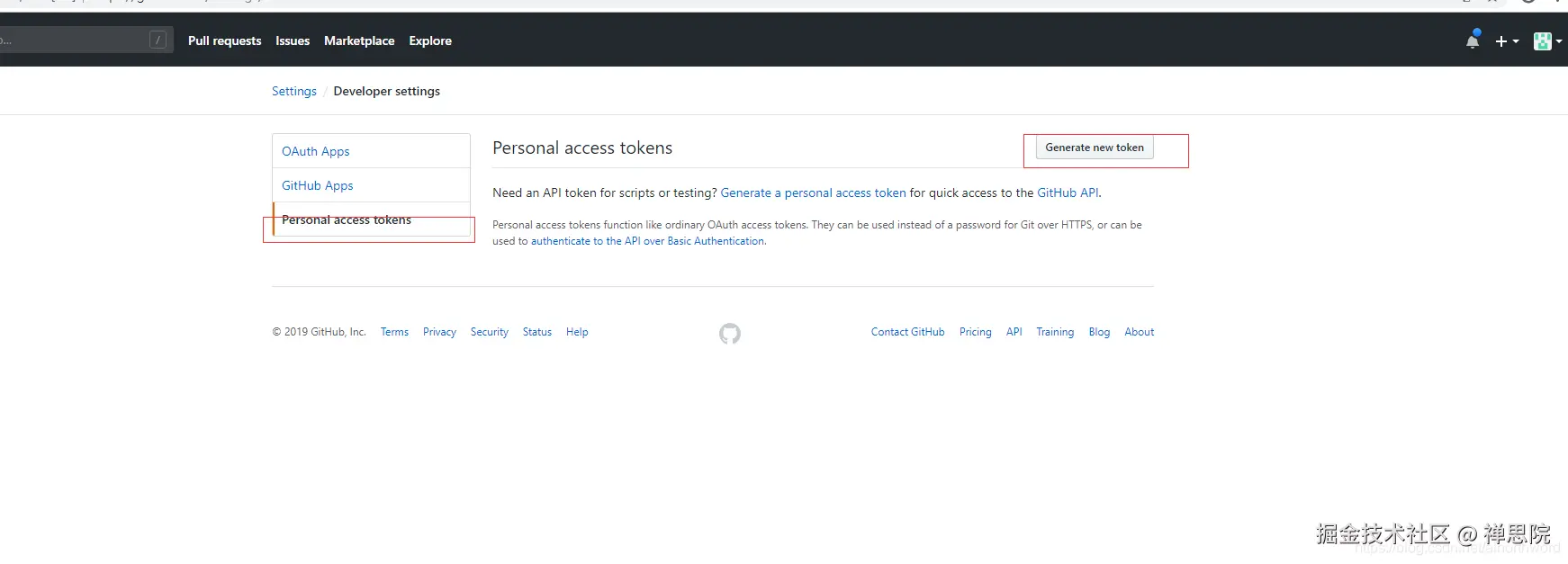Image resolution: width=1568 pixels, height=564 pixels.
Task: Open the notifications bell
Action: 1473,40
